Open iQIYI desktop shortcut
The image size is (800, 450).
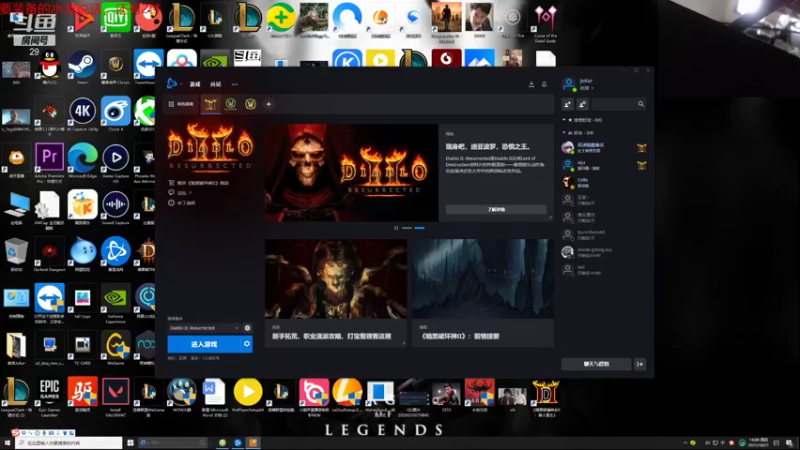(x=115, y=20)
